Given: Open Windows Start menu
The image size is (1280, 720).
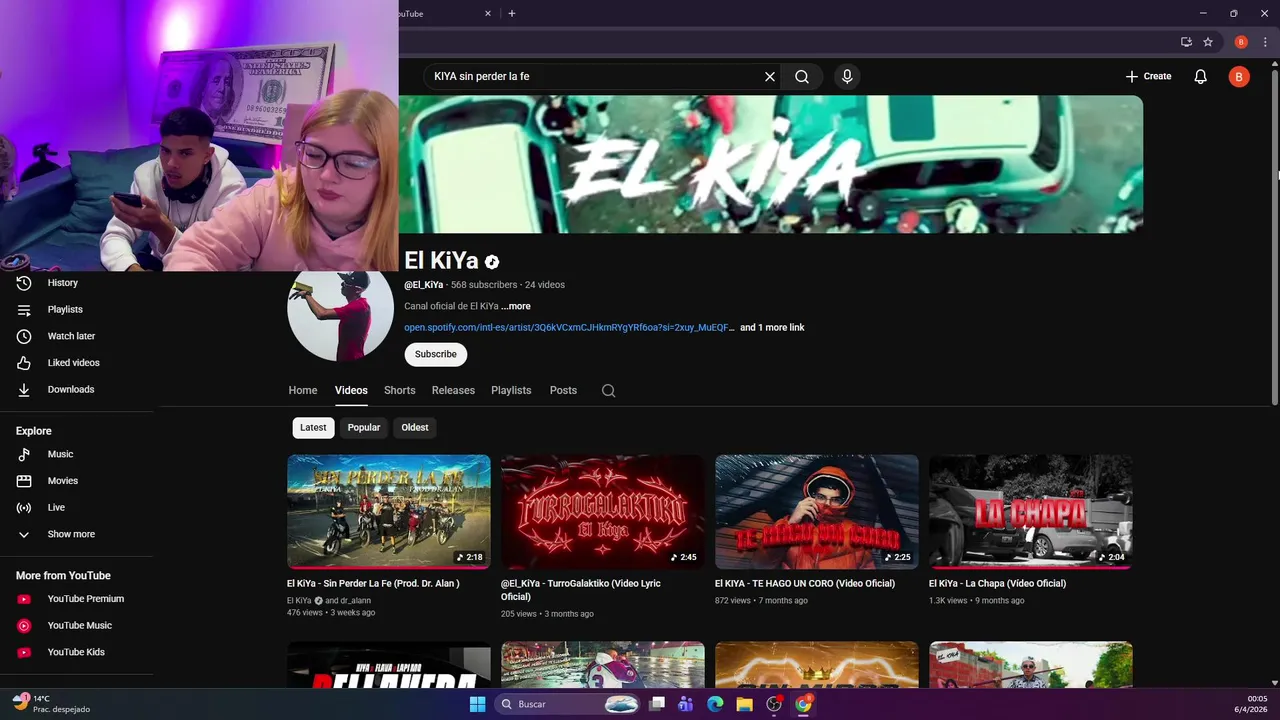Looking at the screenshot, I should [x=477, y=704].
